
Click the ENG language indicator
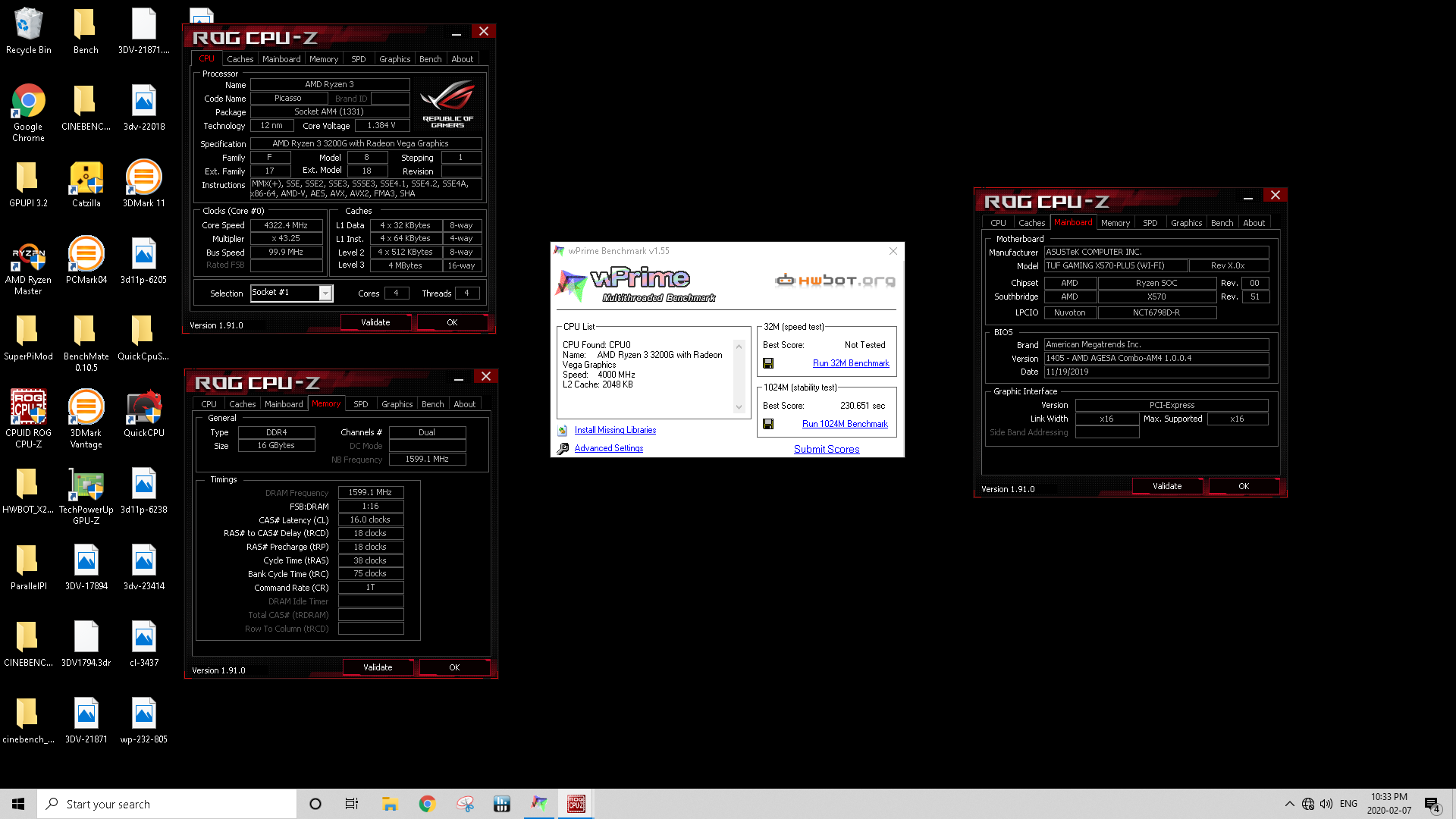pos(1348,804)
